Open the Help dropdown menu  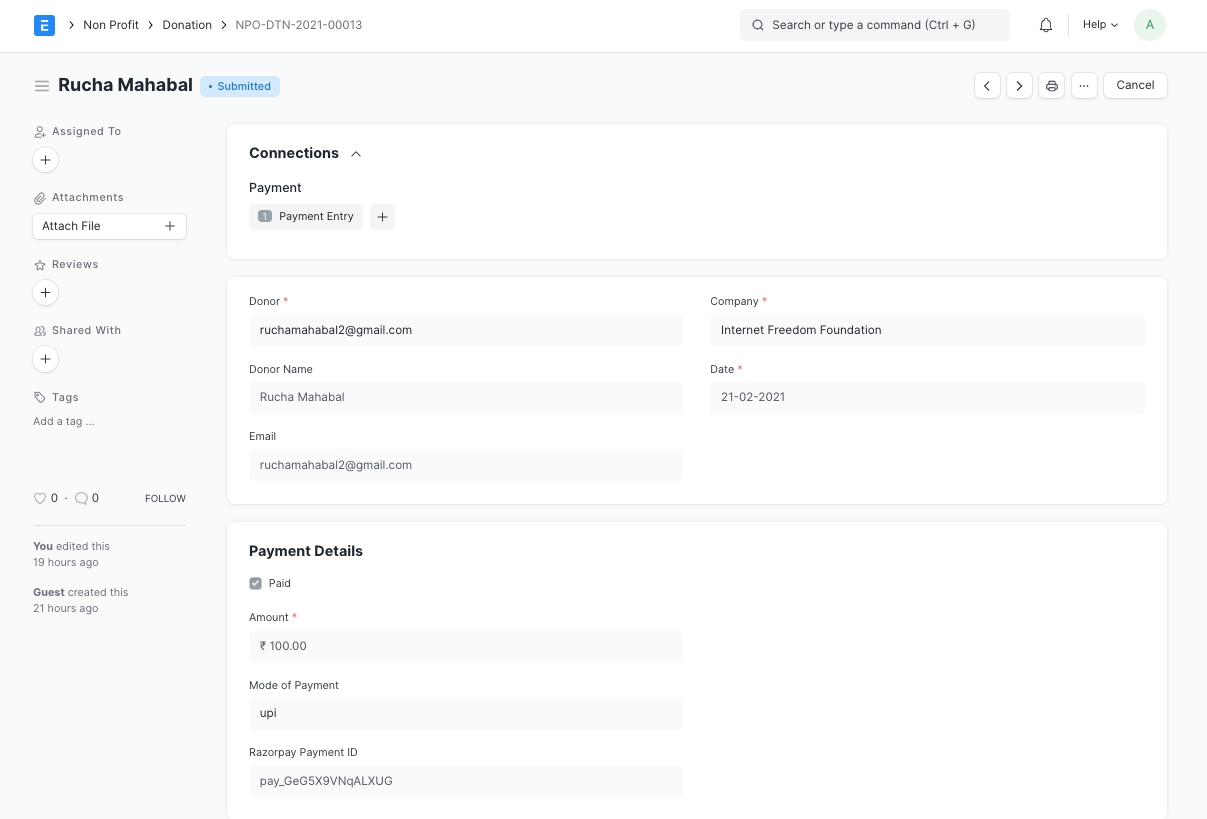(1100, 25)
